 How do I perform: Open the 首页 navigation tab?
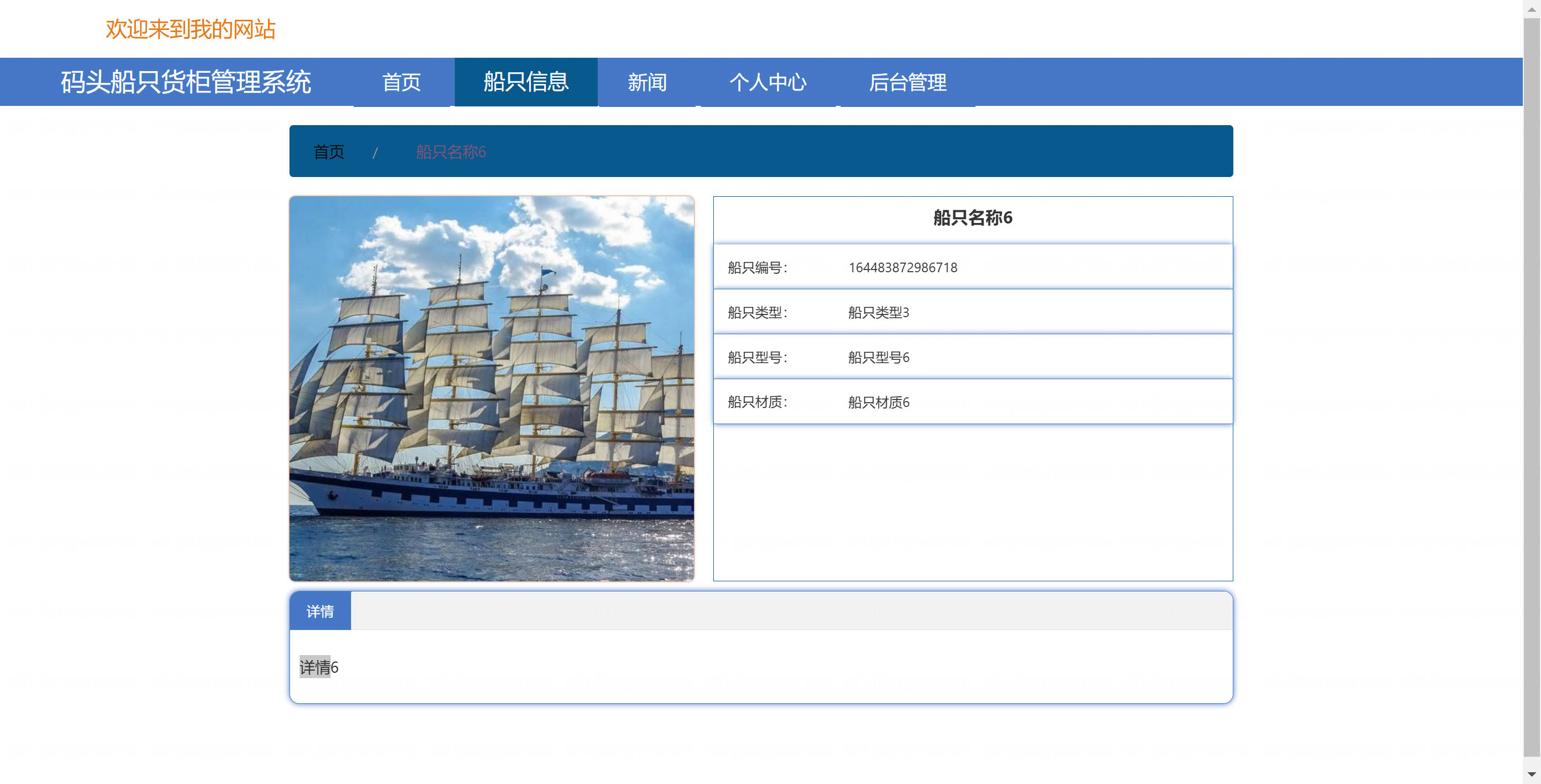pyautogui.click(x=401, y=82)
